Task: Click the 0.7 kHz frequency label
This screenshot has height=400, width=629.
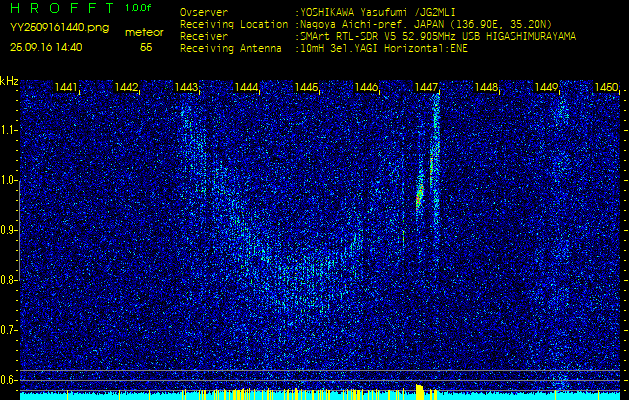Action: tap(8, 330)
